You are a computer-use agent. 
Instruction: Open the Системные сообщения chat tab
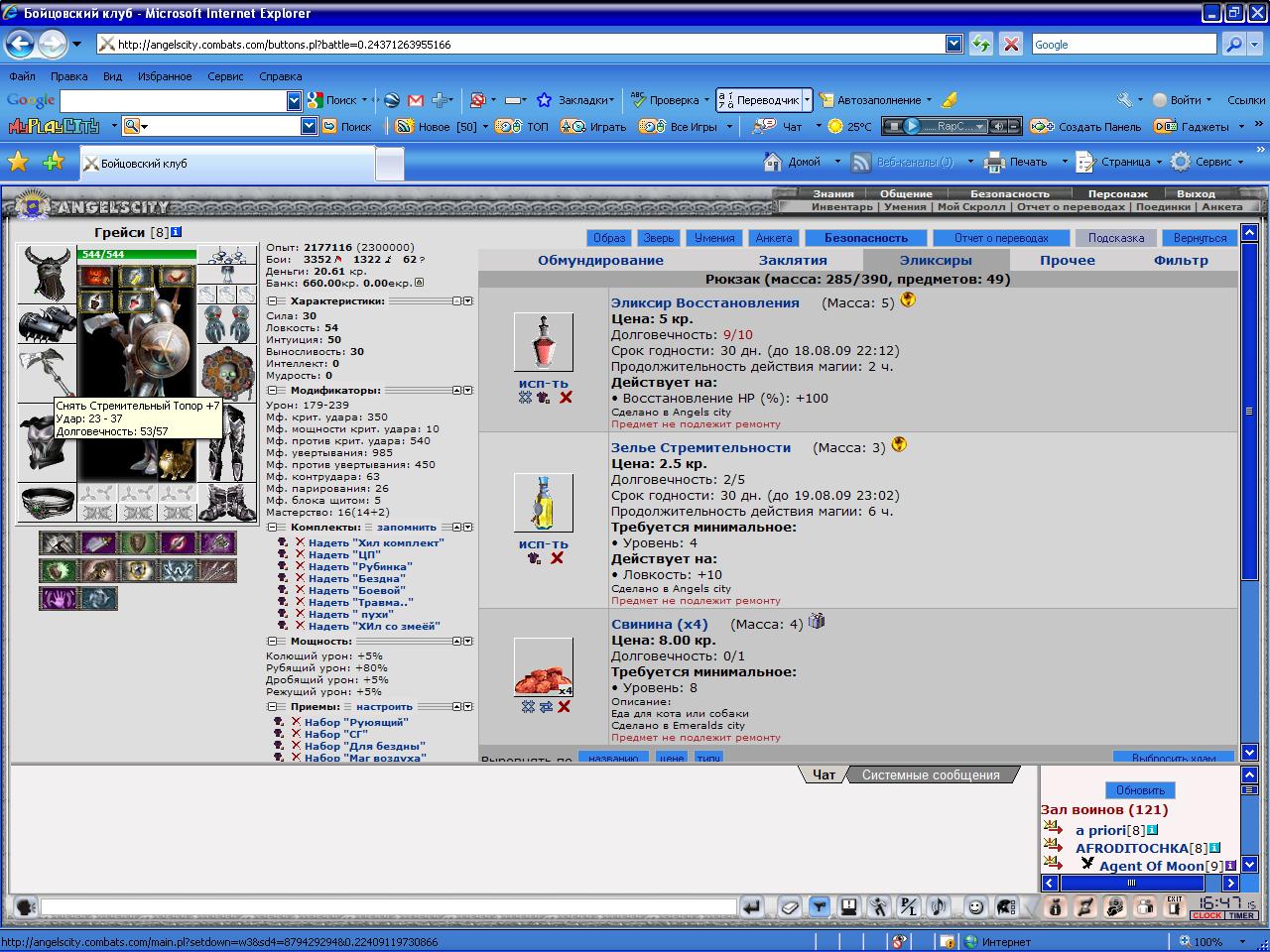pyautogui.click(x=931, y=774)
